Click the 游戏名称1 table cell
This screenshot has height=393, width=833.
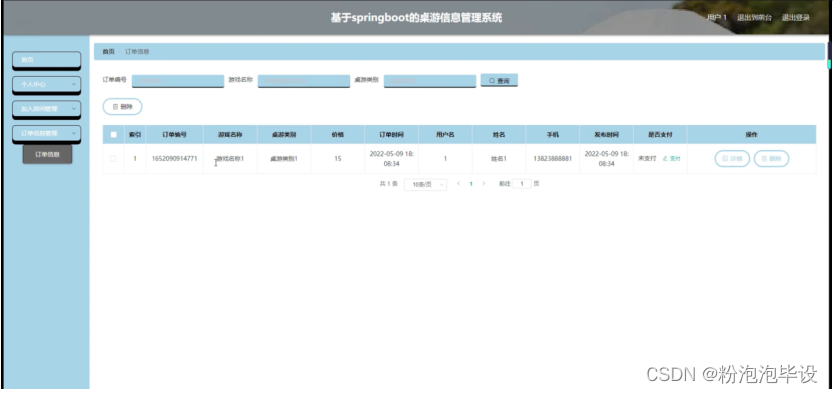point(230,158)
